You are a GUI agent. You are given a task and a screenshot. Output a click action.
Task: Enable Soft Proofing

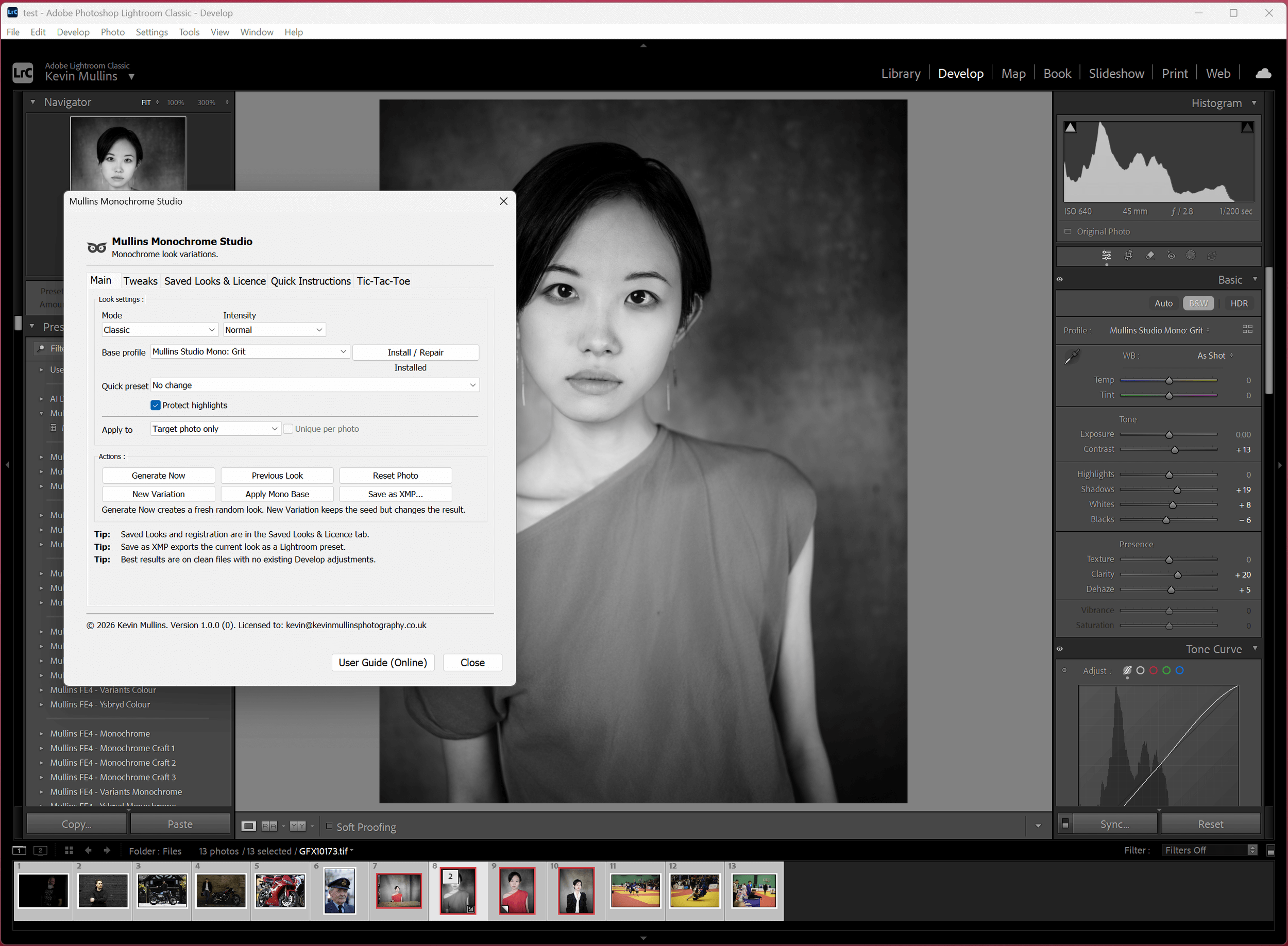(x=330, y=826)
